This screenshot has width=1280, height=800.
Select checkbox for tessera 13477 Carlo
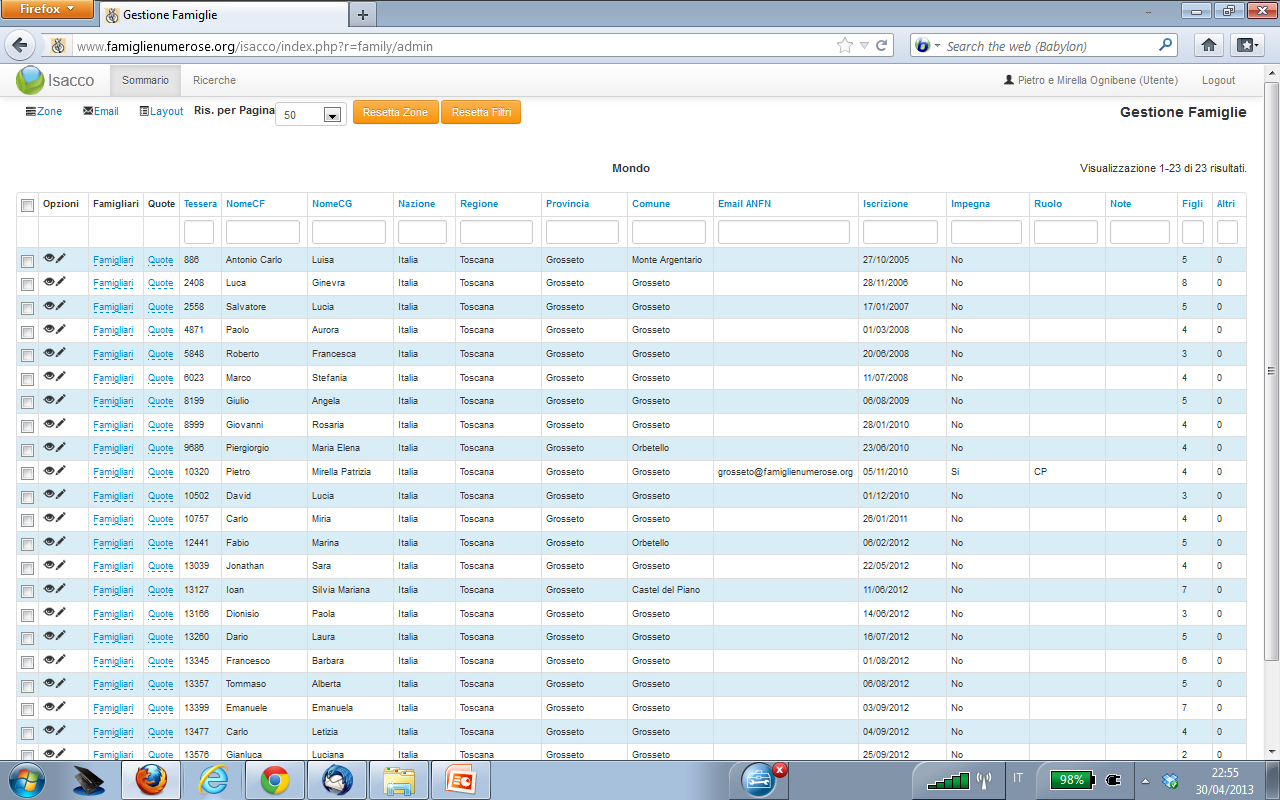point(27,733)
